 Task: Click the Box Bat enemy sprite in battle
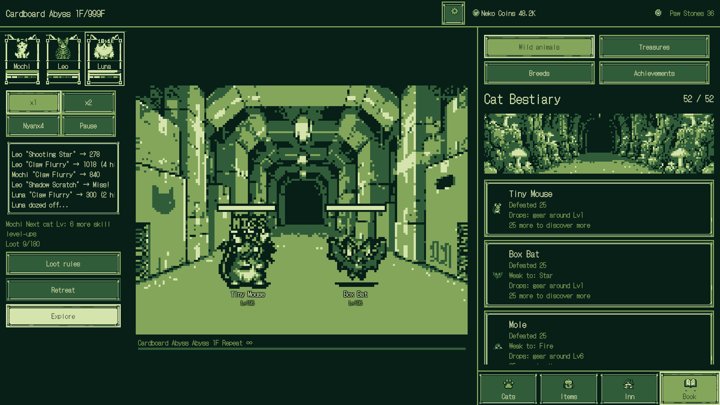tap(356, 259)
